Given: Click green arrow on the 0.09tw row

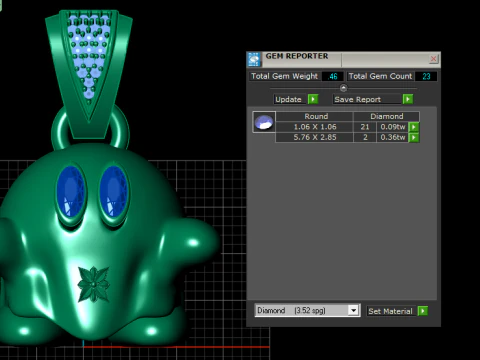Looking at the screenshot, I should pos(414,127).
